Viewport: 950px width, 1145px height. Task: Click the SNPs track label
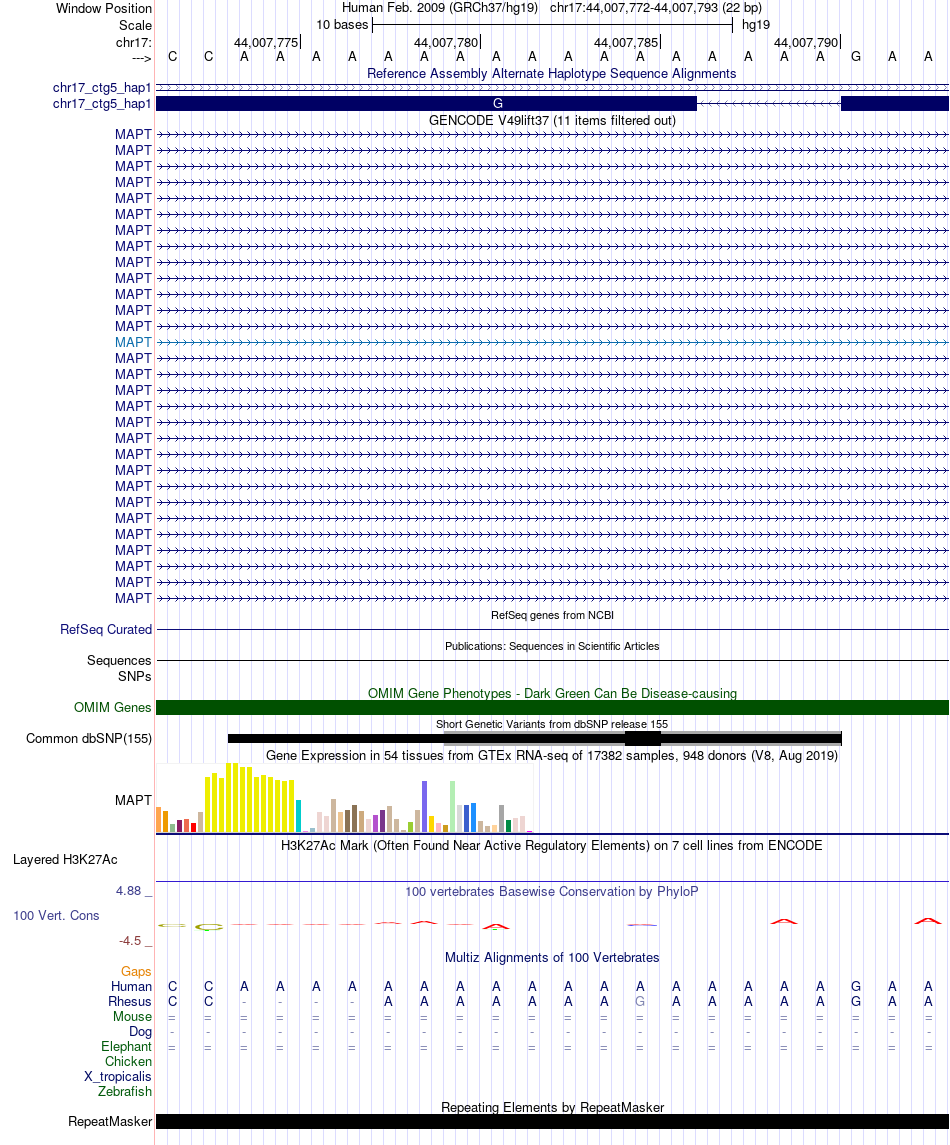[x=134, y=677]
